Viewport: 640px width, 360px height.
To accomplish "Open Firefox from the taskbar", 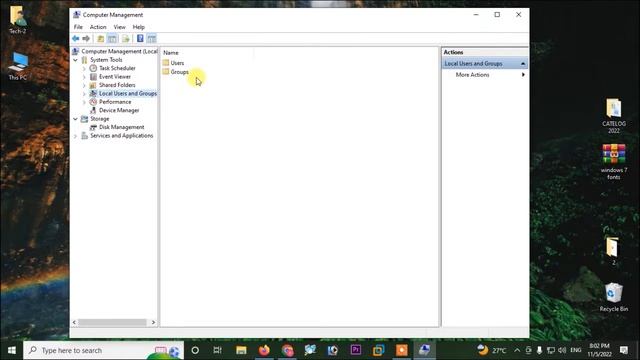I will click(264, 350).
